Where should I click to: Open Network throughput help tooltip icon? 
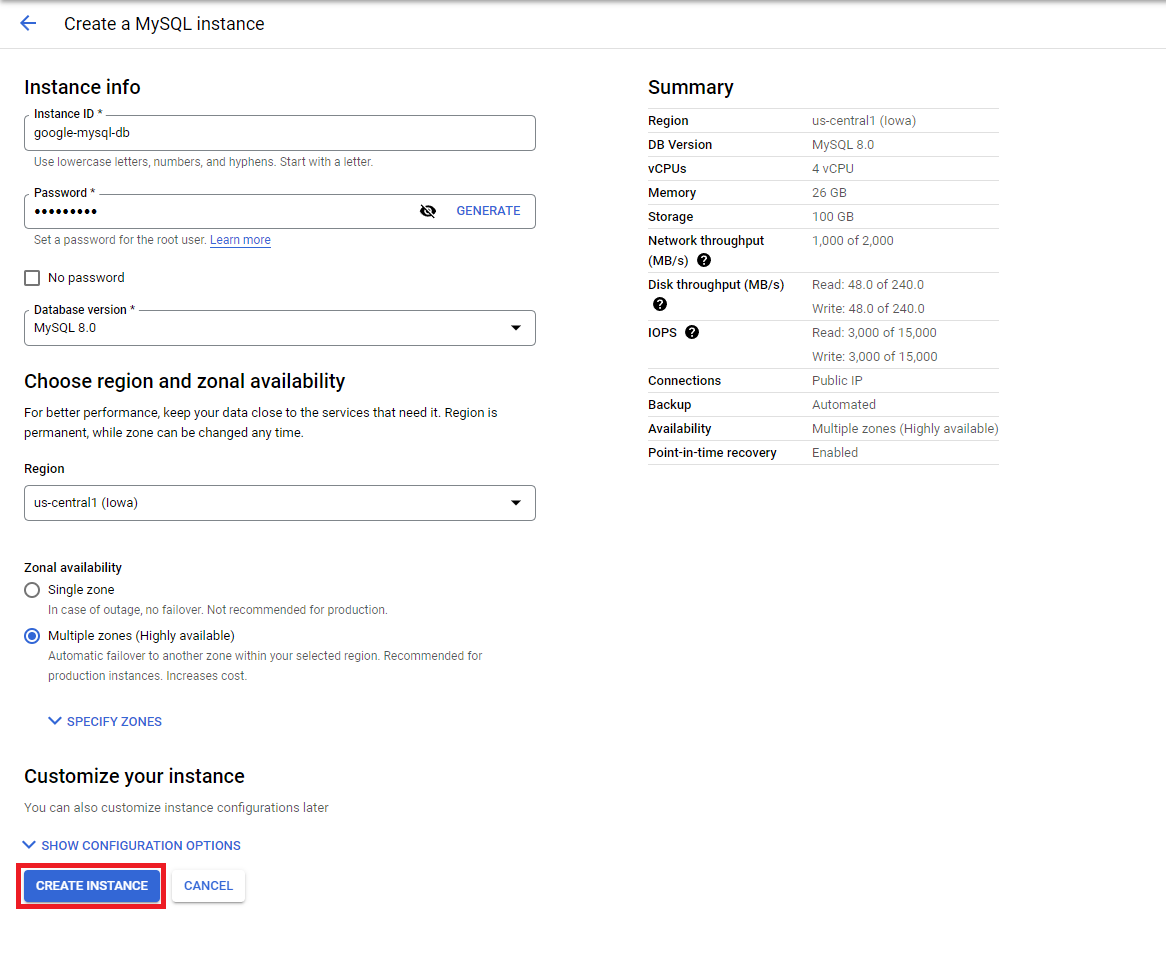click(x=703, y=260)
